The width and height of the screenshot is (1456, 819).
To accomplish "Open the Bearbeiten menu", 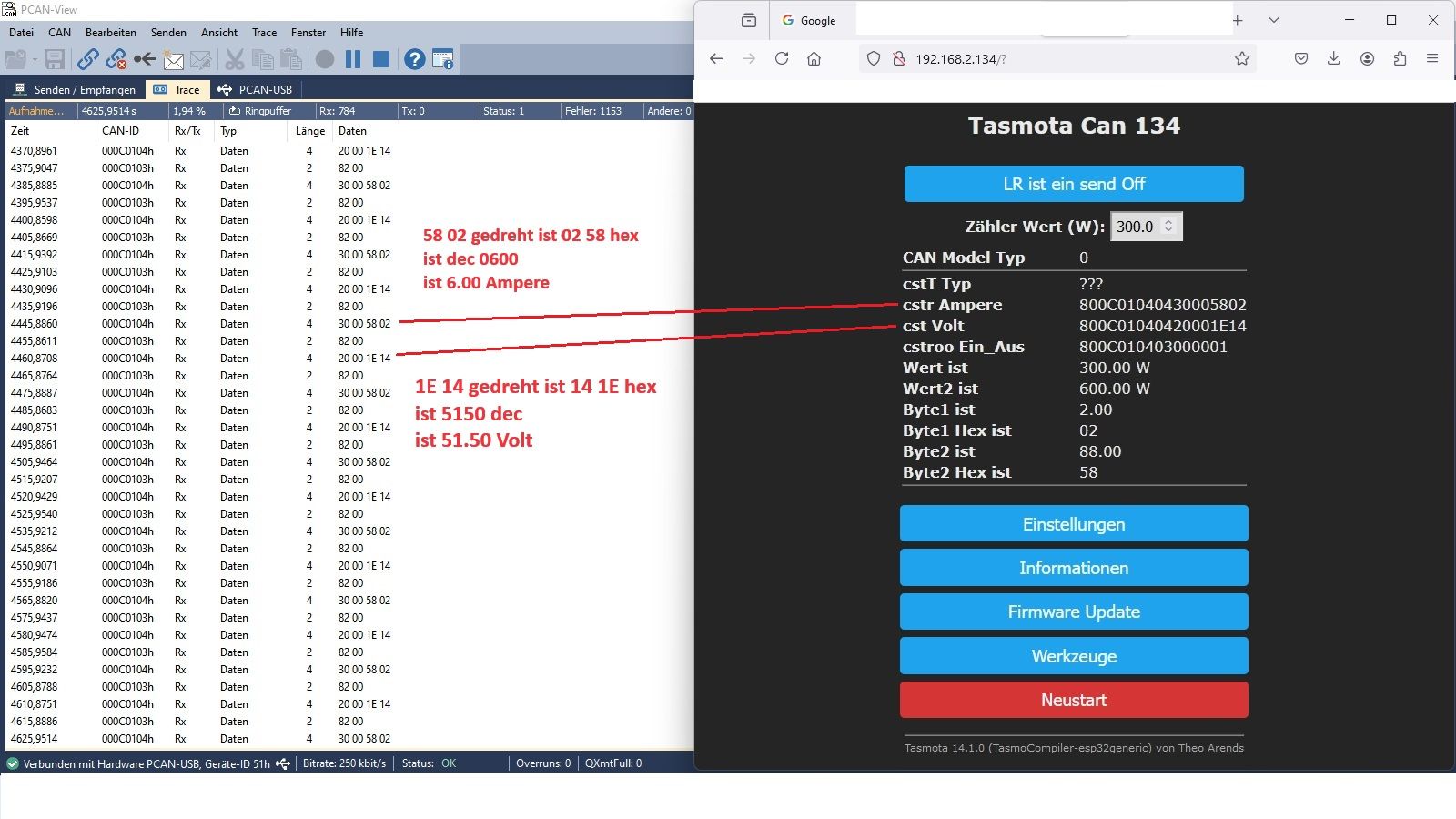I will (111, 33).
